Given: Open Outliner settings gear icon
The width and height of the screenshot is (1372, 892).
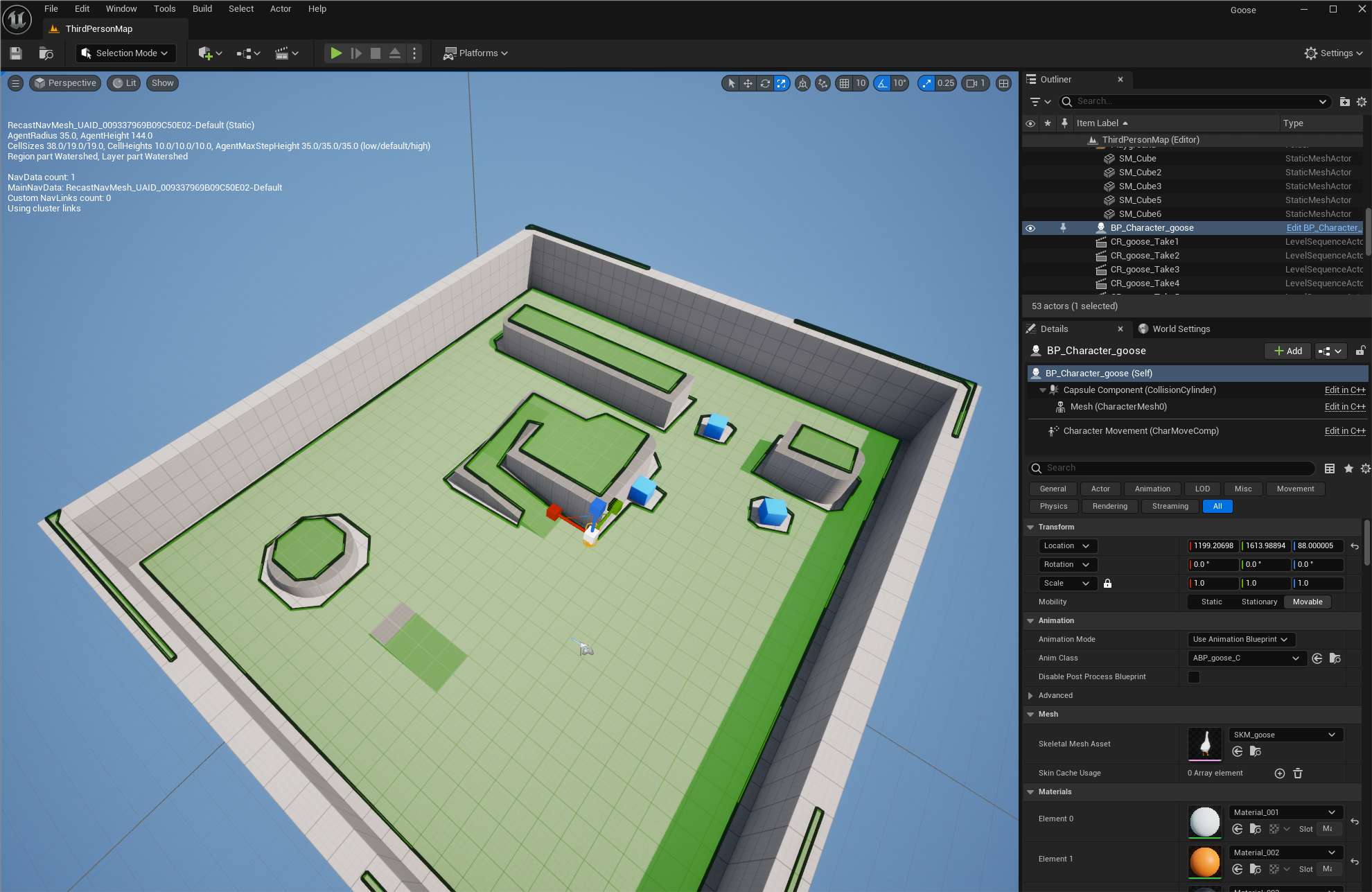Looking at the screenshot, I should [x=1362, y=102].
